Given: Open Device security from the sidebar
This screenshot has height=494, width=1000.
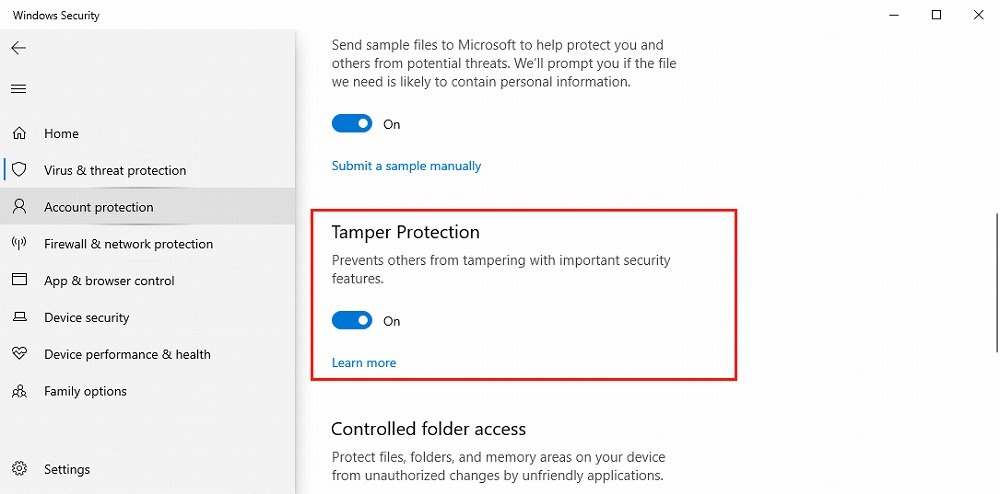Looking at the screenshot, I should [87, 318].
